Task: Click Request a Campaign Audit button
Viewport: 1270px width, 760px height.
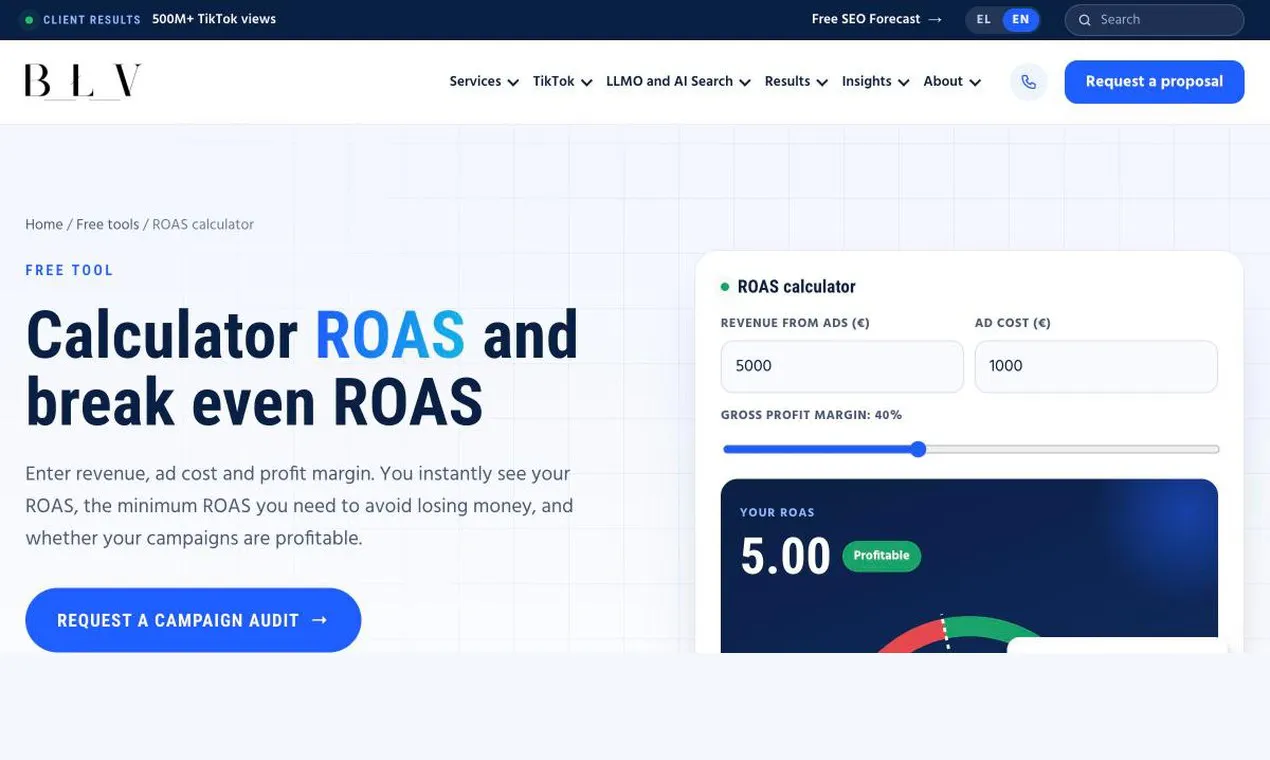Action: (x=193, y=620)
